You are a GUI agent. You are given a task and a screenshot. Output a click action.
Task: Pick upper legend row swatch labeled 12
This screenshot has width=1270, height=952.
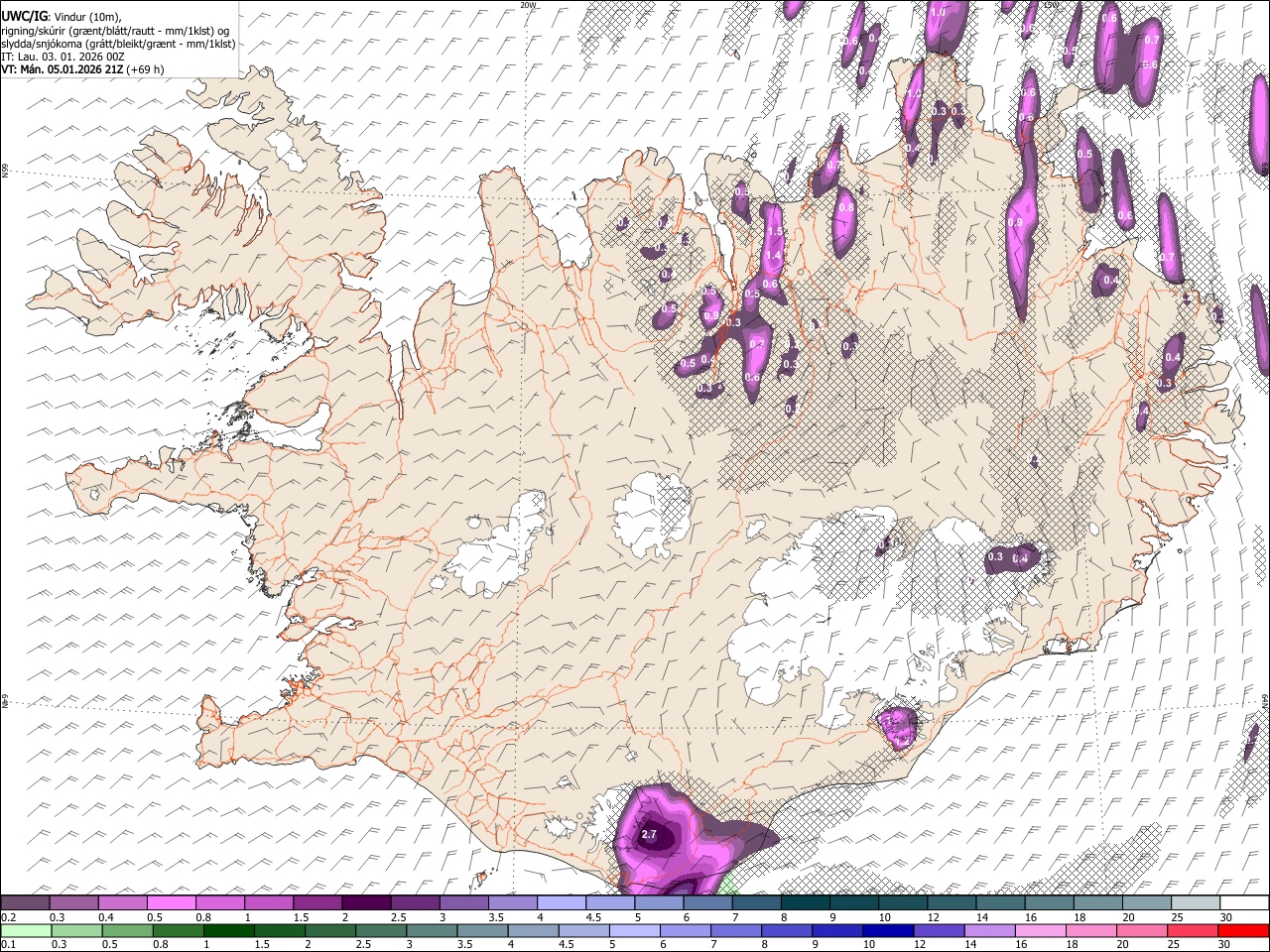click(952, 902)
